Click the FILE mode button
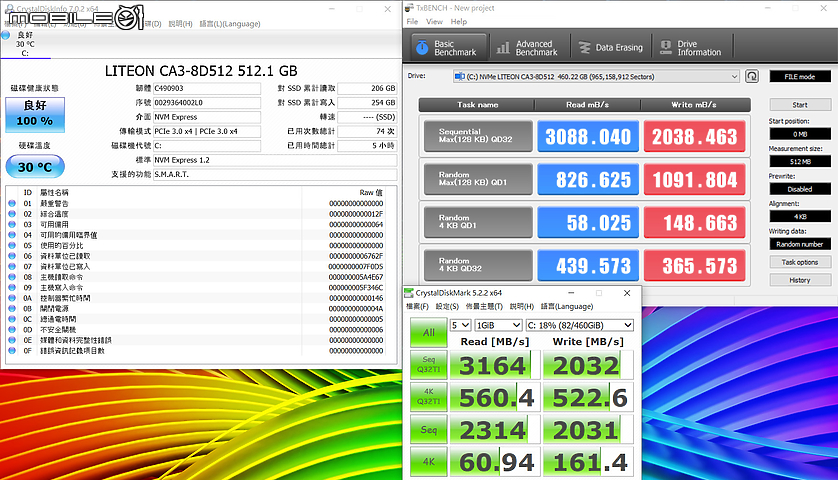Screen dimensions: 838x480 pyautogui.click(x=800, y=76)
